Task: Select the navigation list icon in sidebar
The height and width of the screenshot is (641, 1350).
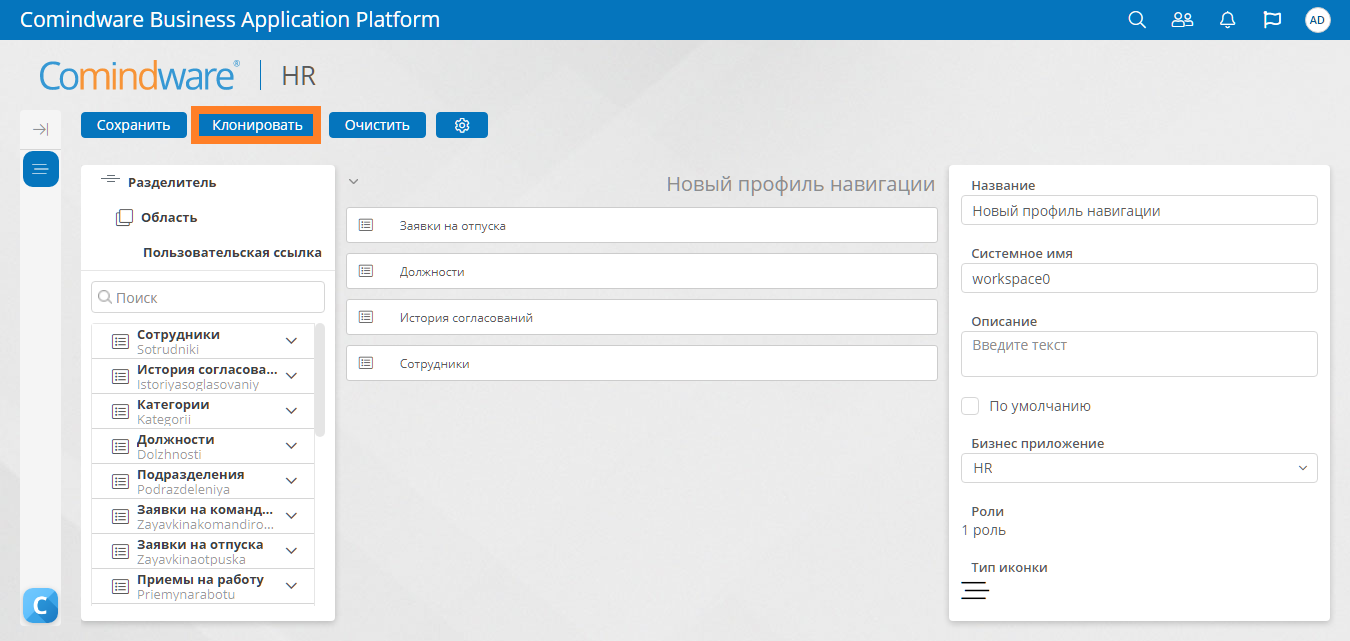Action: [41, 169]
